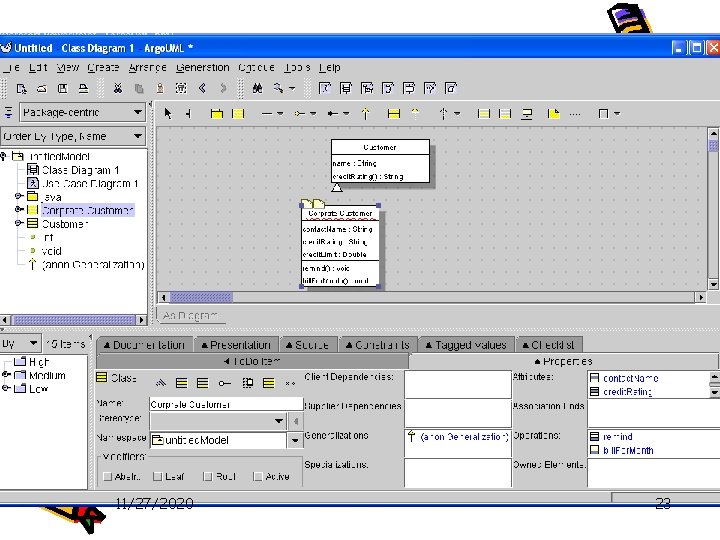Viewport: 720px width, 540px height.
Task: Switch to the Presentation tab
Action: pos(236,345)
